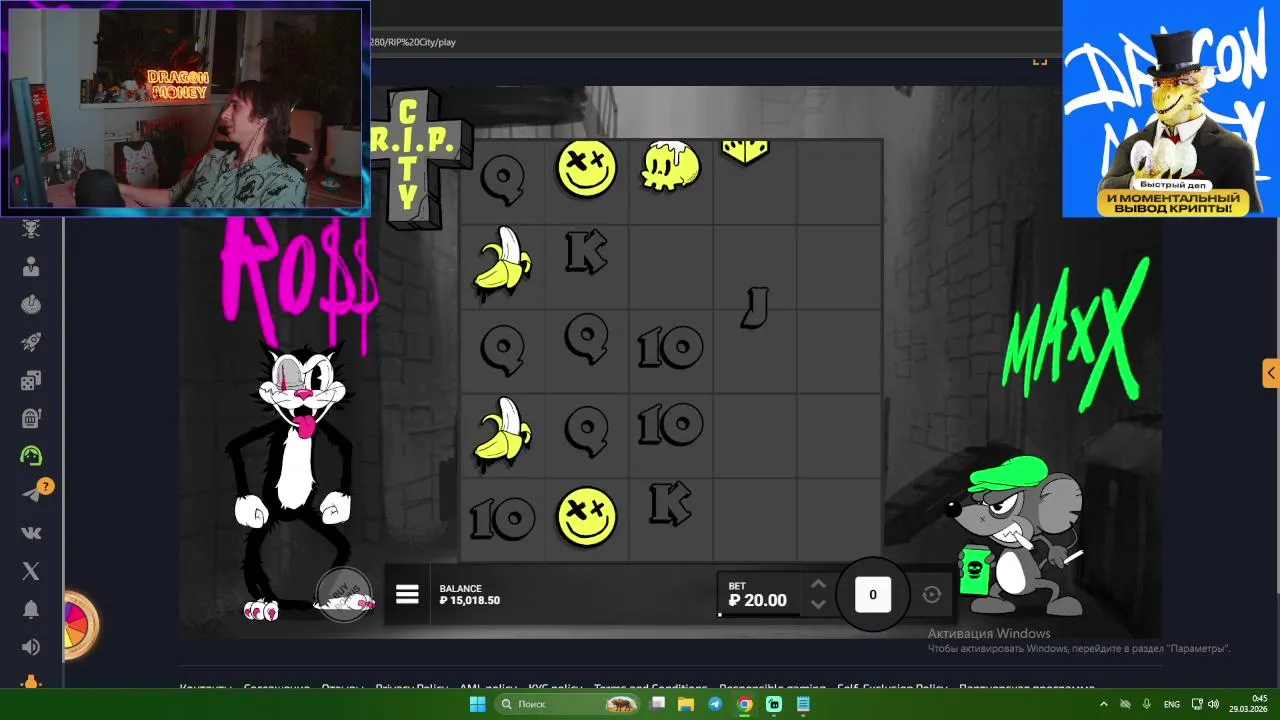
Task: Switch to Chrome in the taskbar
Action: coord(744,704)
